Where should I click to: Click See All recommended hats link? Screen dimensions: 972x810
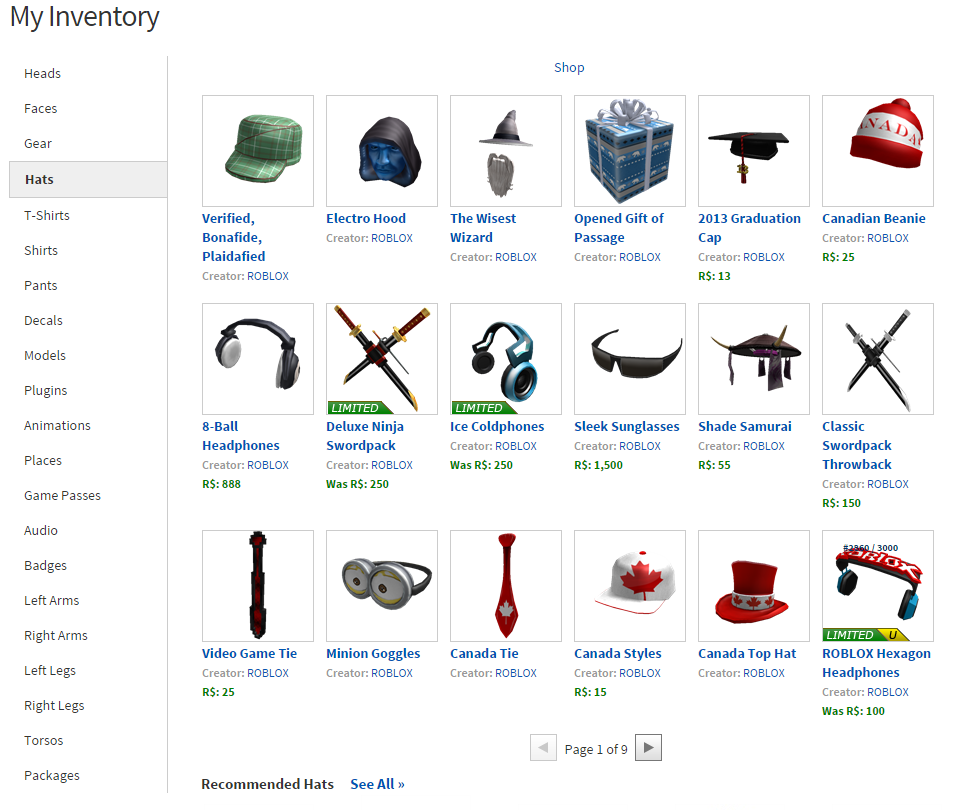pos(378,784)
